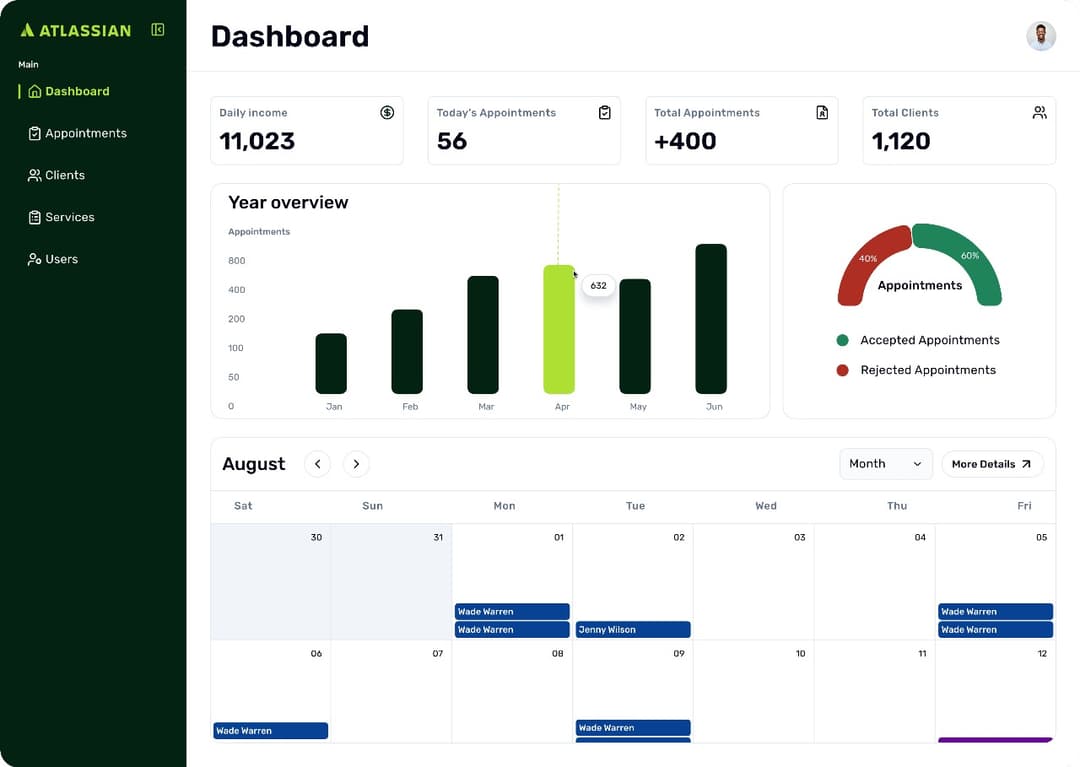1080x767 pixels.
Task: Click the red 40% gauge segment
Action: point(869,260)
